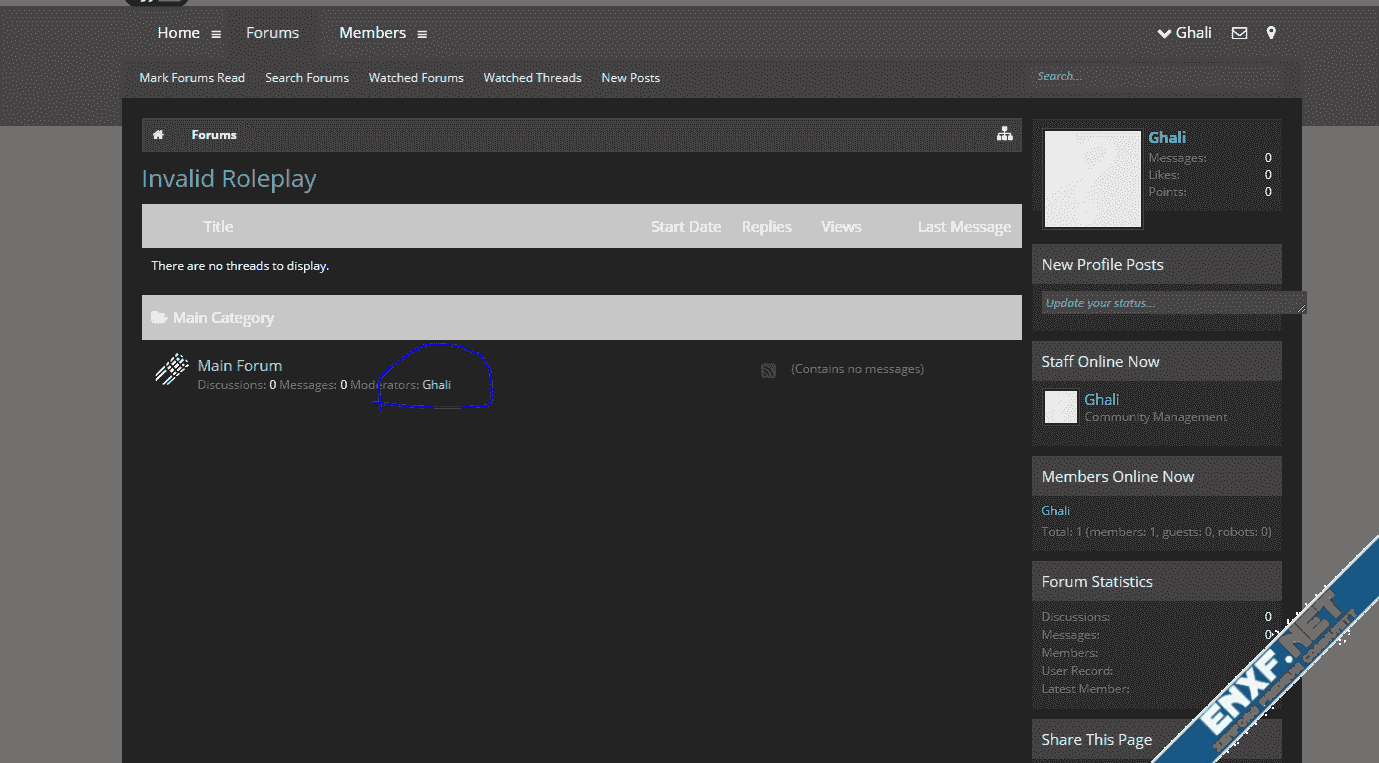The height and width of the screenshot is (763, 1379).
Task: Click the RSS feed icon for Main Forum
Action: pyautogui.click(x=768, y=371)
